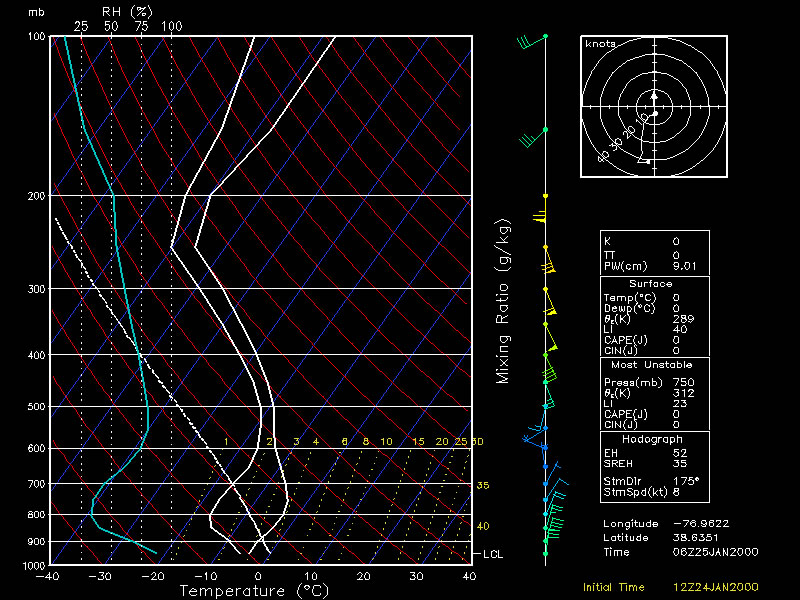Click the 40 temperature axis tick label

point(469,577)
